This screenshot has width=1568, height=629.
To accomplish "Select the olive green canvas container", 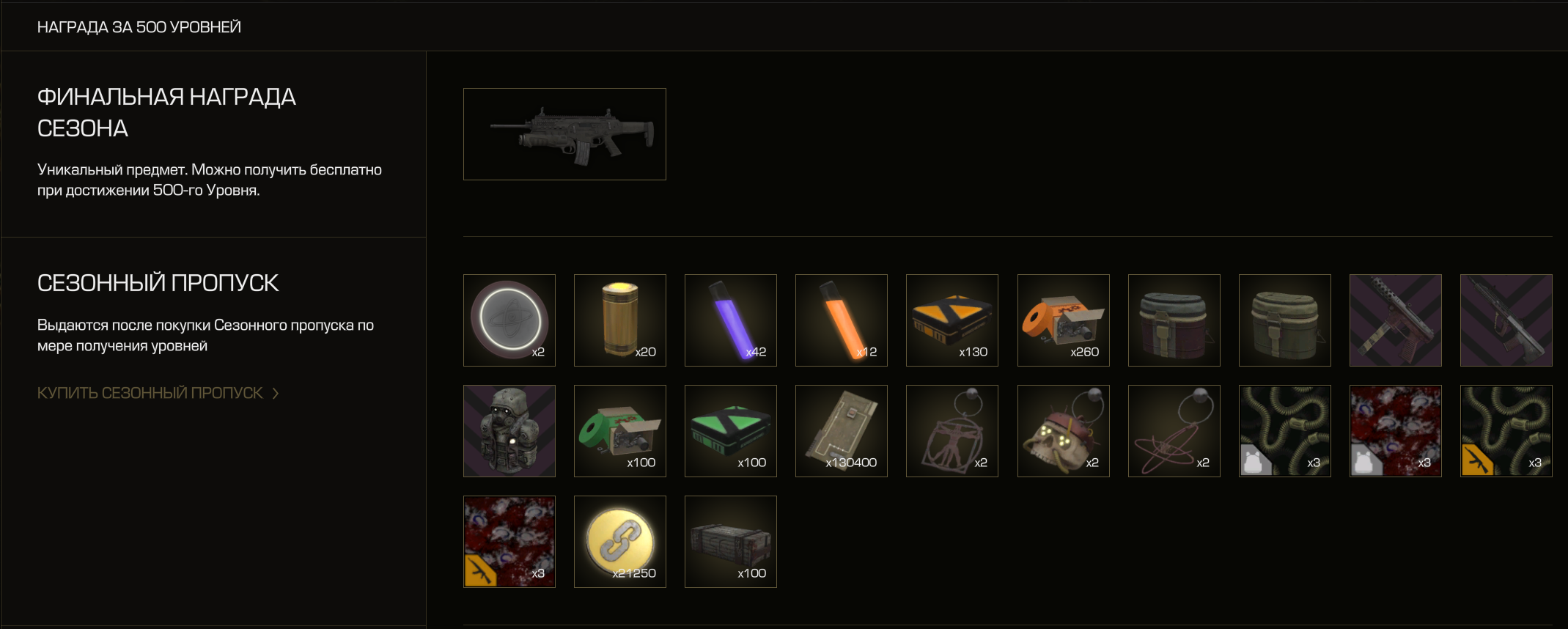I will click(x=1285, y=320).
